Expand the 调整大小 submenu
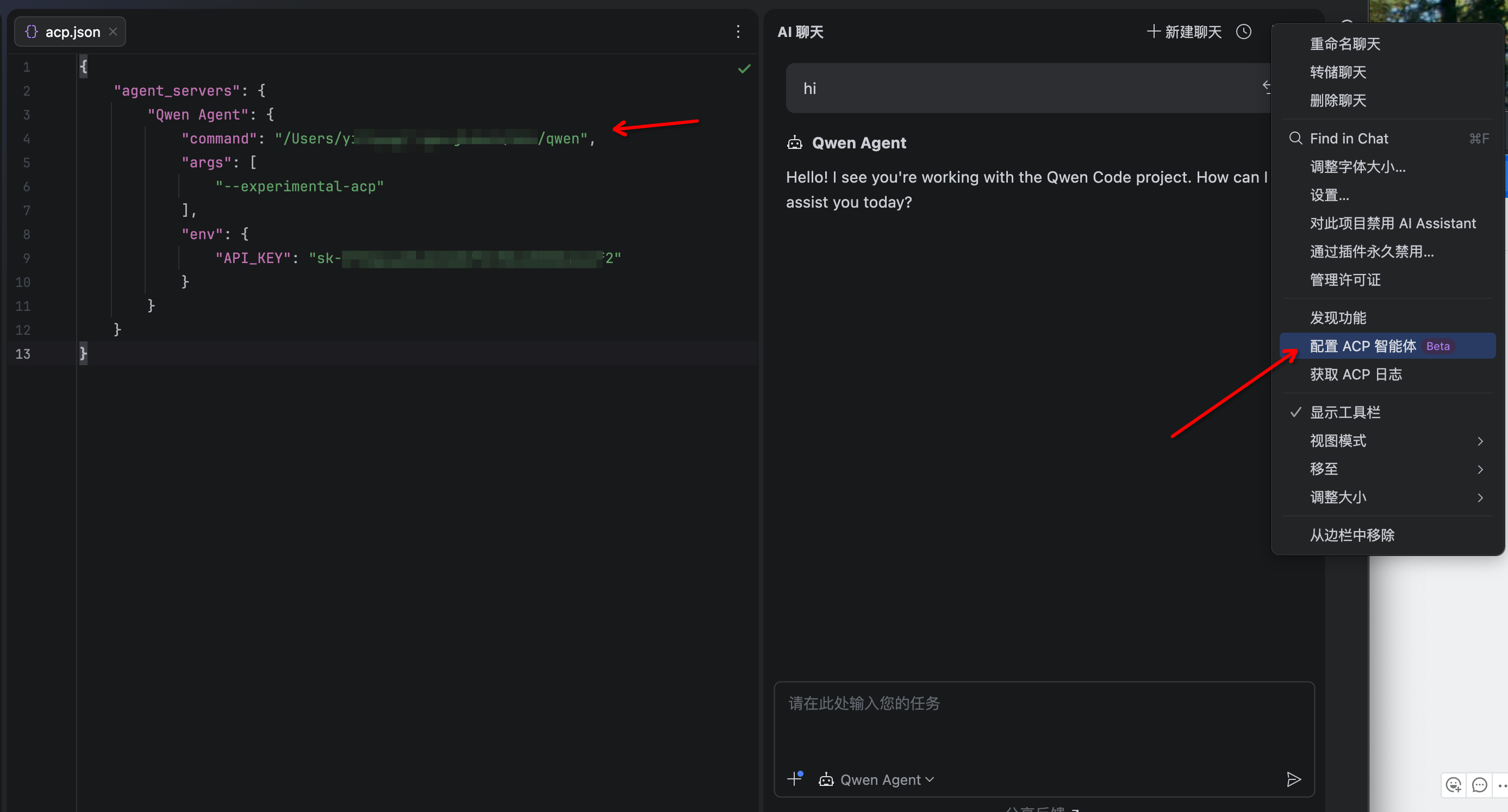The image size is (1508, 812). 1338,497
